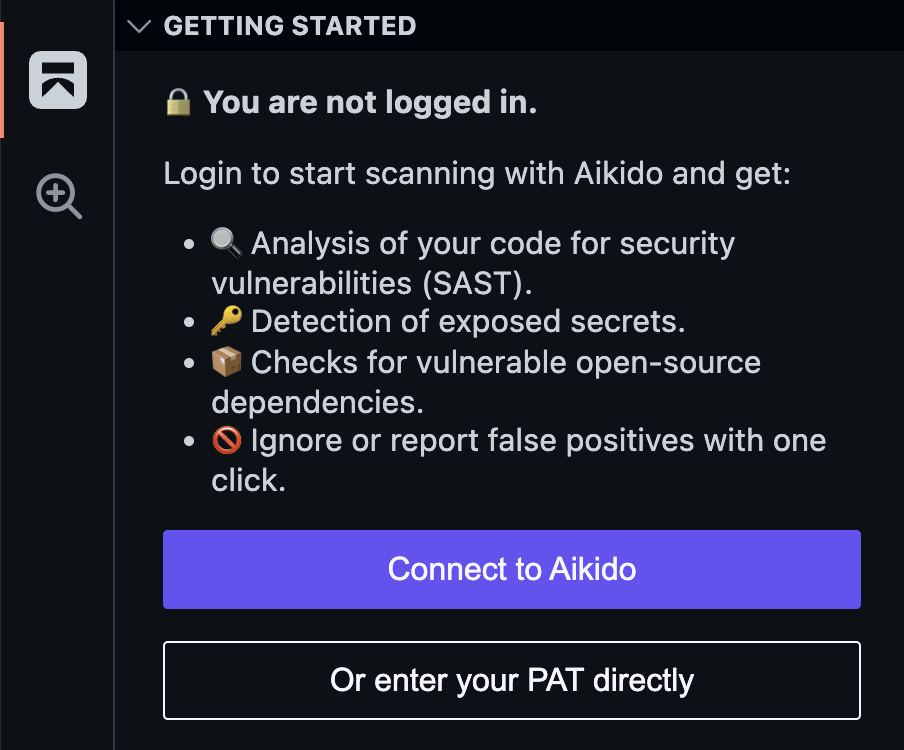Open the Aikido view in activity bar
Image resolution: width=904 pixels, height=750 pixels.
pos(58,80)
